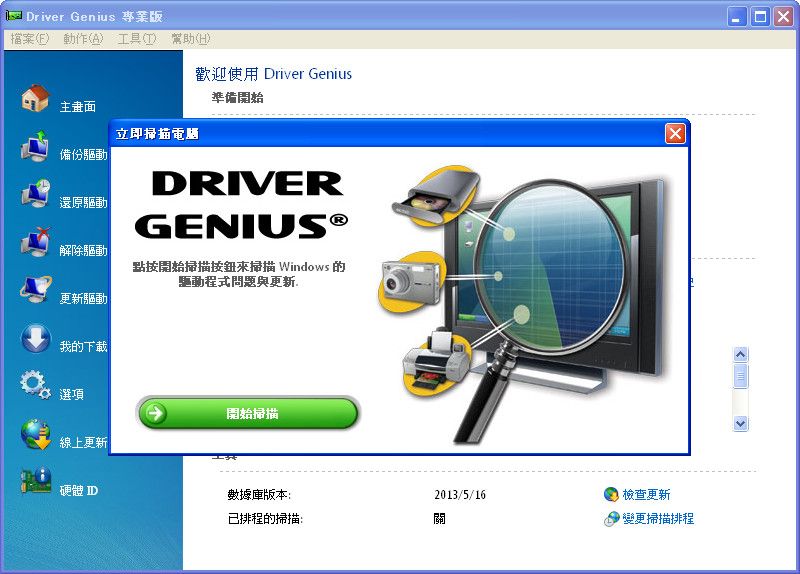Select 硬體 ID in the sidebar
This screenshot has width=800, height=574.
click(x=79, y=490)
